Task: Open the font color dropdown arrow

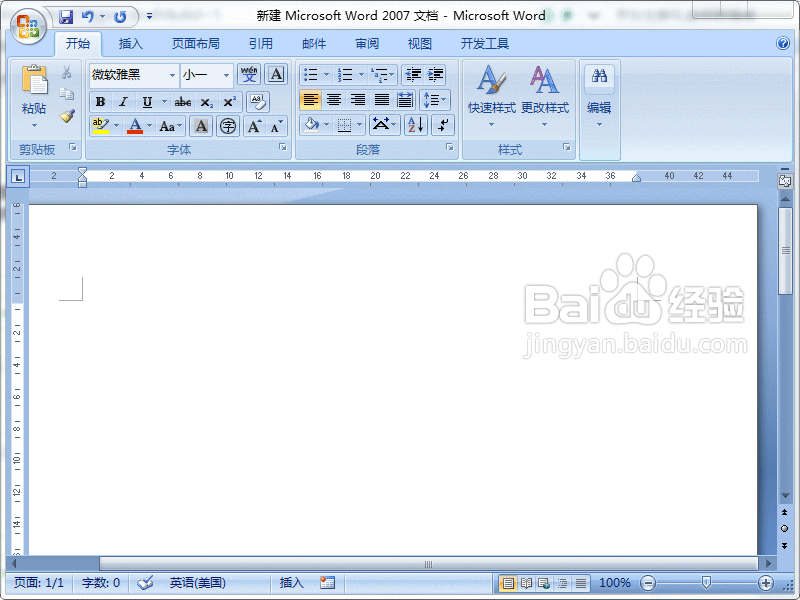Action: pos(149,126)
